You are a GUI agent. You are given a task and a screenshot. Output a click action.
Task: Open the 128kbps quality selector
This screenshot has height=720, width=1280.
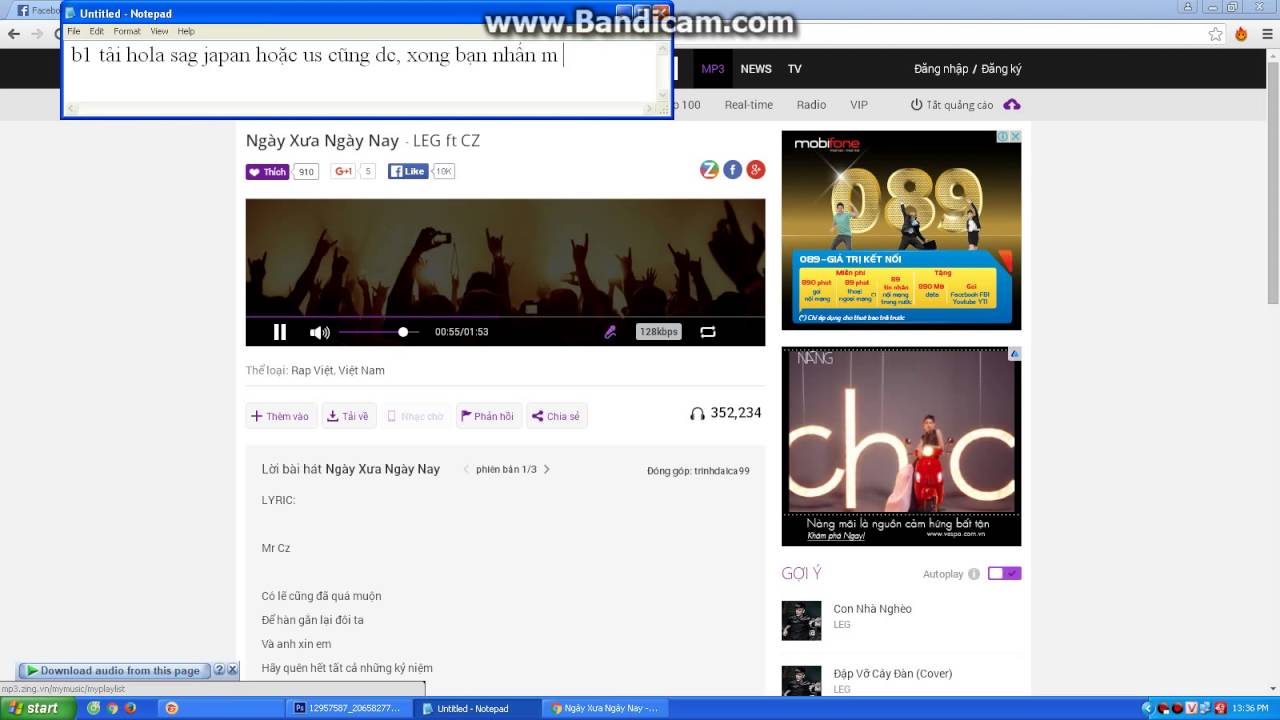659,332
